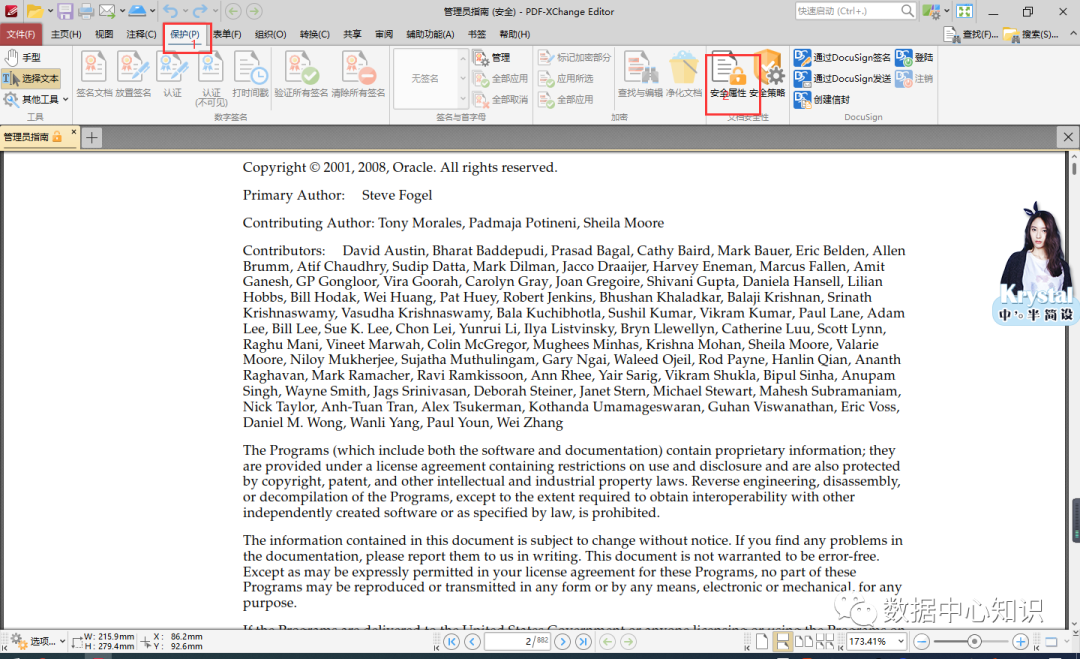Click Certify (认证) visible icon

click(x=172, y=74)
